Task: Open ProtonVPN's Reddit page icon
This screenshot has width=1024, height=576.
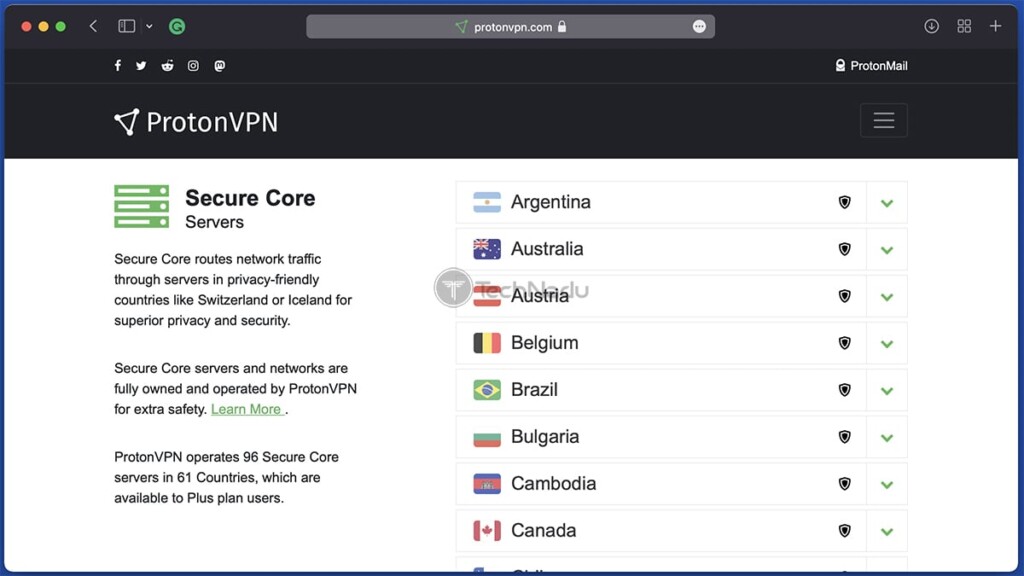Action: 167,65
